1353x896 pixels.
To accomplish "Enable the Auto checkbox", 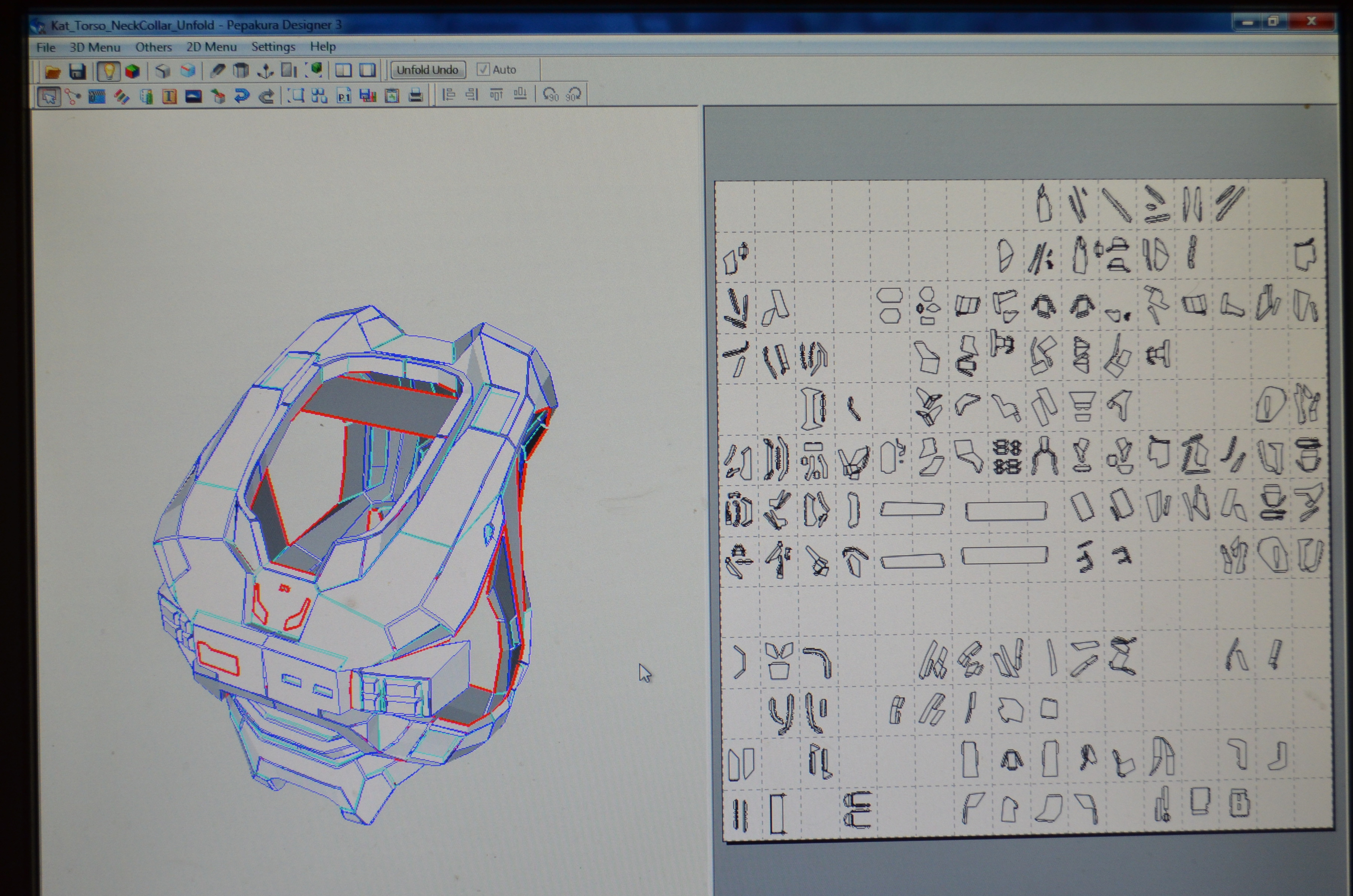I will (483, 70).
